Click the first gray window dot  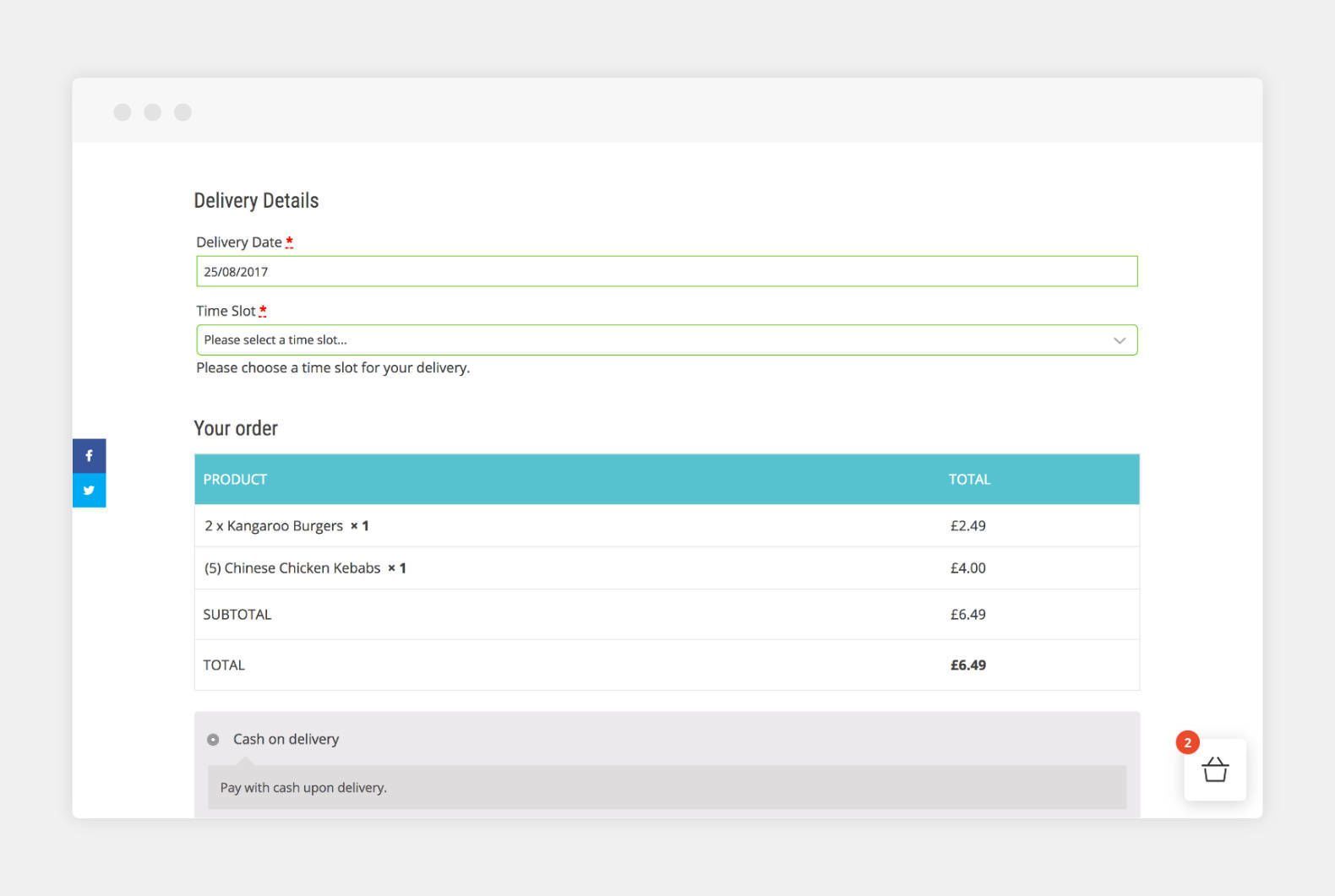(x=123, y=112)
